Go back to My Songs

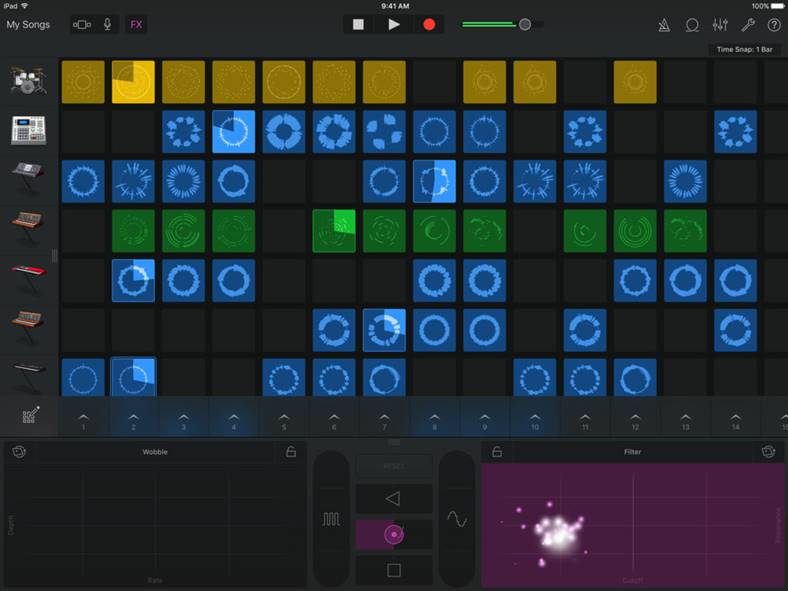coord(28,25)
